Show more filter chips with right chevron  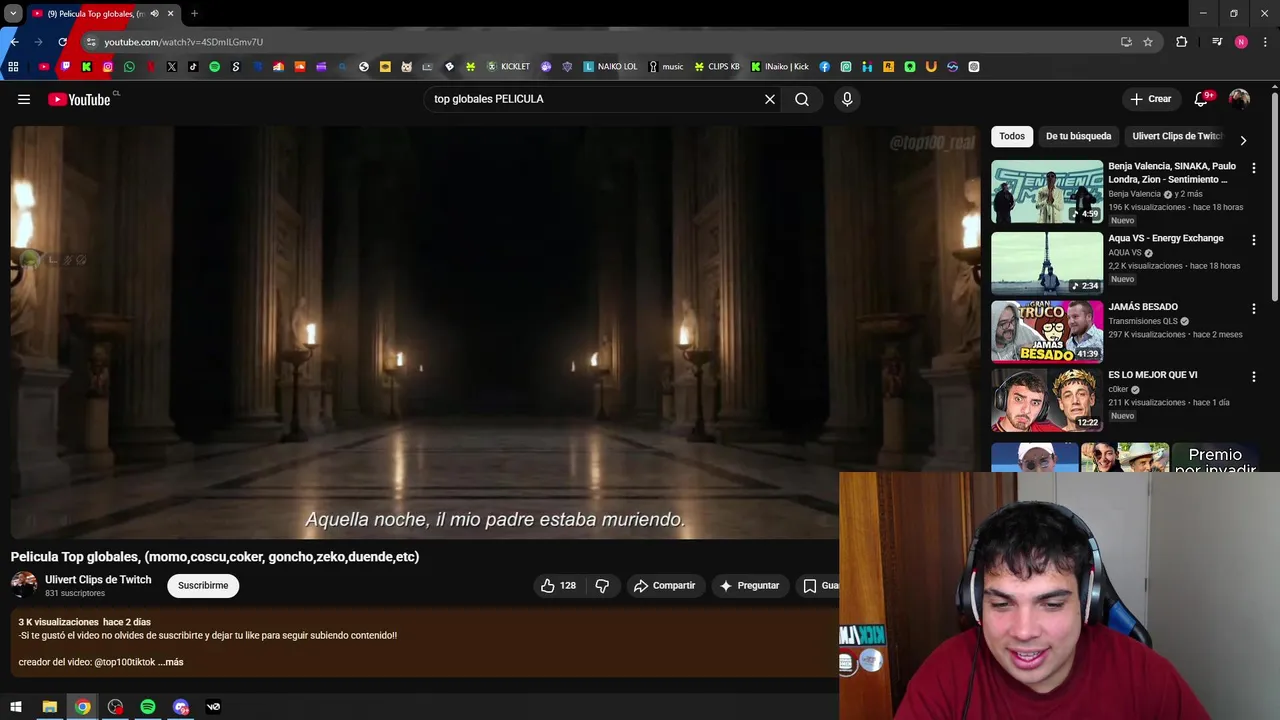coord(1243,140)
